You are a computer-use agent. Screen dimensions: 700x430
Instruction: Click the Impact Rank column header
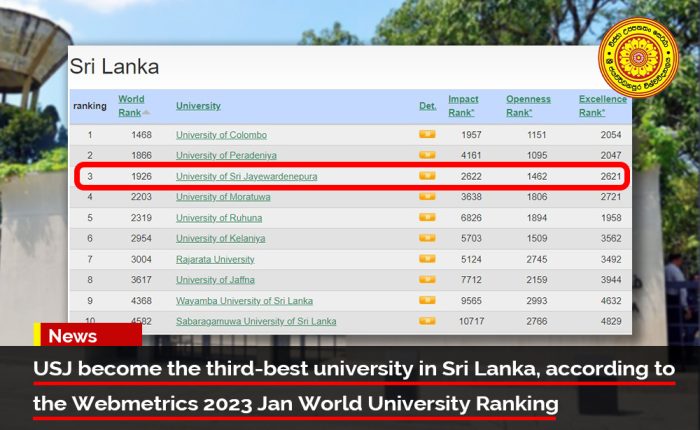(462, 105)
